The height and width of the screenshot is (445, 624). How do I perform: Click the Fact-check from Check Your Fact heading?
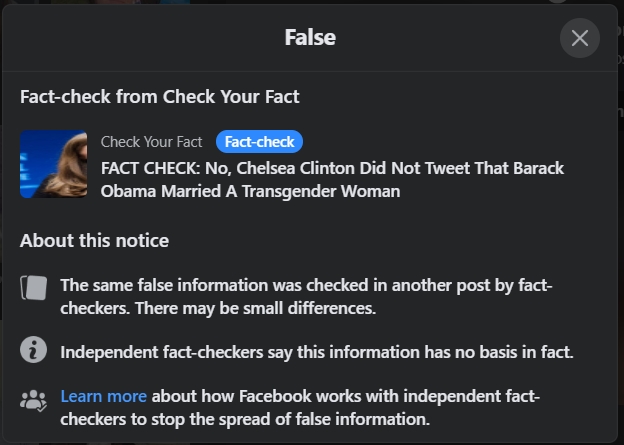point(160,97)
